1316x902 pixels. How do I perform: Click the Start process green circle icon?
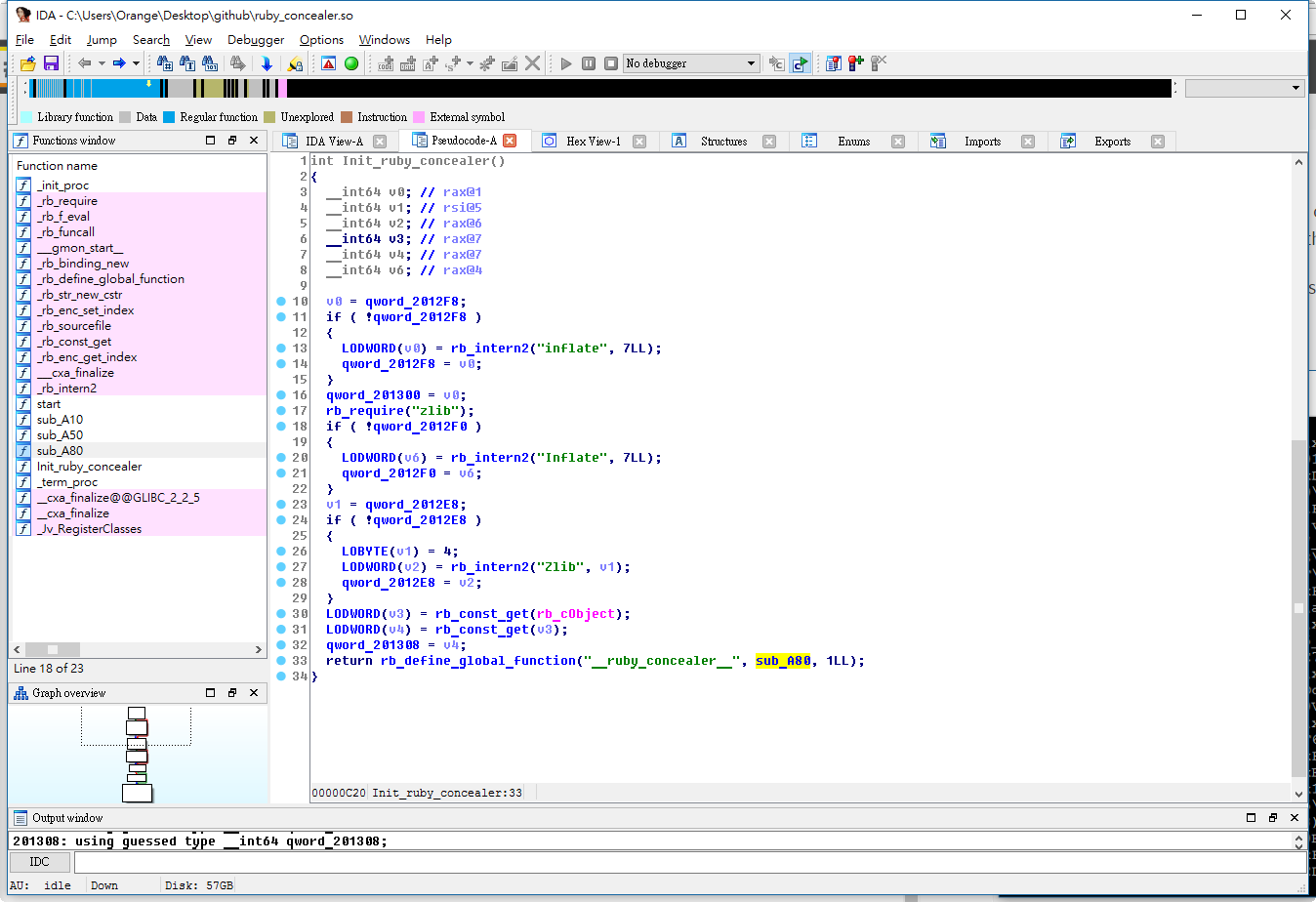click(351, 63)
